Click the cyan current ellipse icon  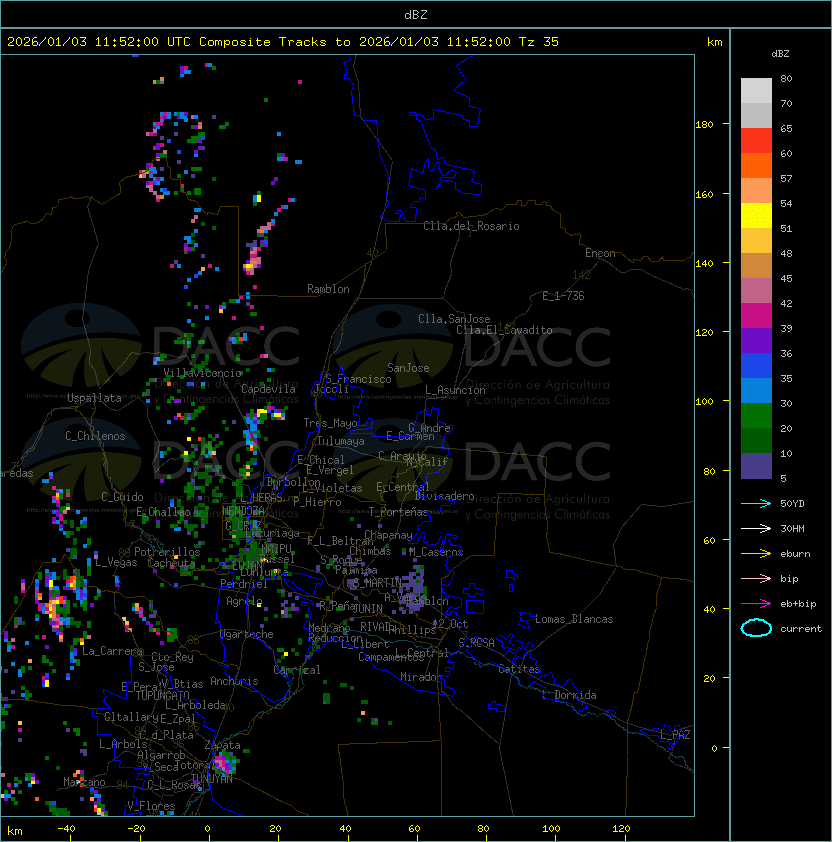tap(756, 628)
